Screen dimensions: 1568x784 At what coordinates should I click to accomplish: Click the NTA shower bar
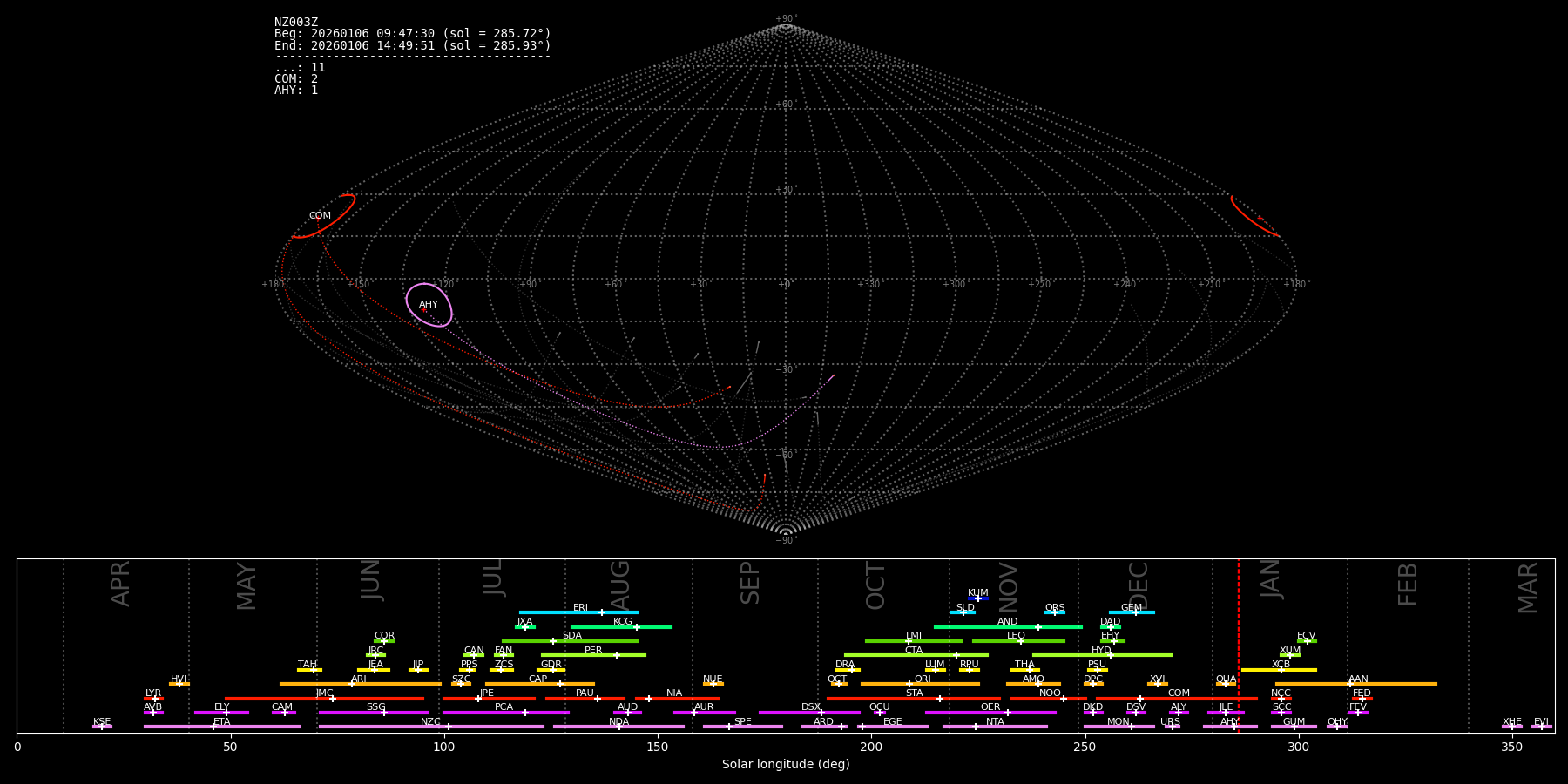[x=995, y=727]
